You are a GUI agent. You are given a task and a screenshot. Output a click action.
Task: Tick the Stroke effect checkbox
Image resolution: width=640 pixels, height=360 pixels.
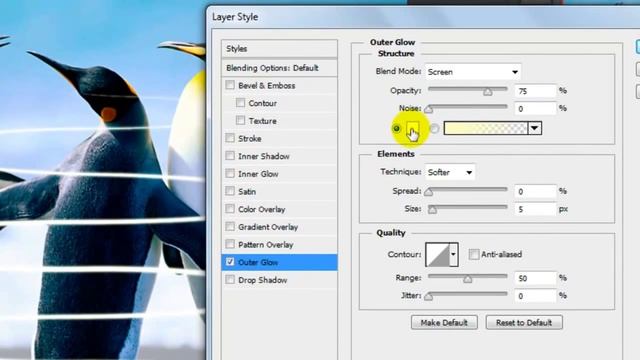(230, 138)
